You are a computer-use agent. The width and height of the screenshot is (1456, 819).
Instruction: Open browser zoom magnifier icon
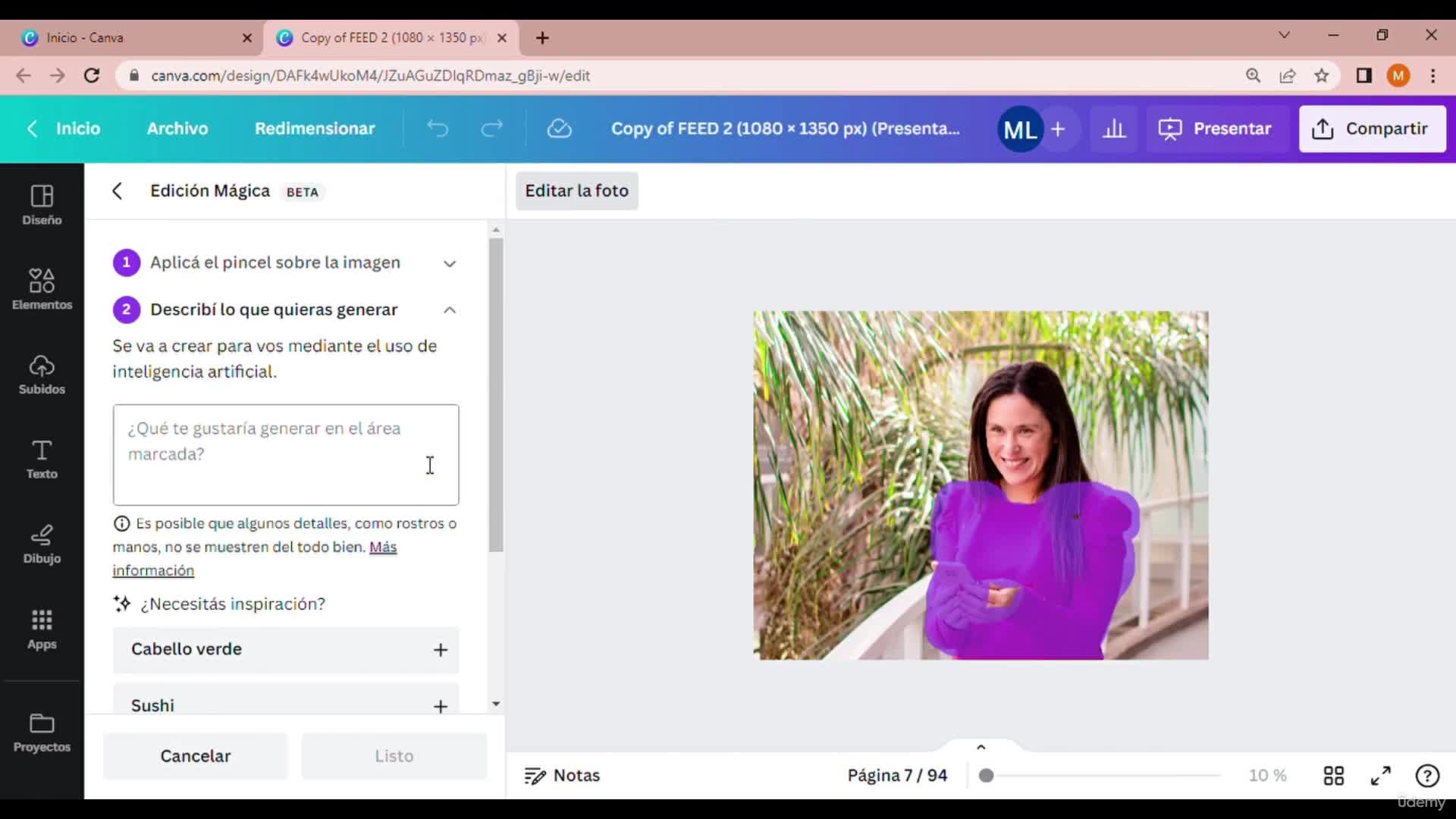click(x=1253, y=76)
